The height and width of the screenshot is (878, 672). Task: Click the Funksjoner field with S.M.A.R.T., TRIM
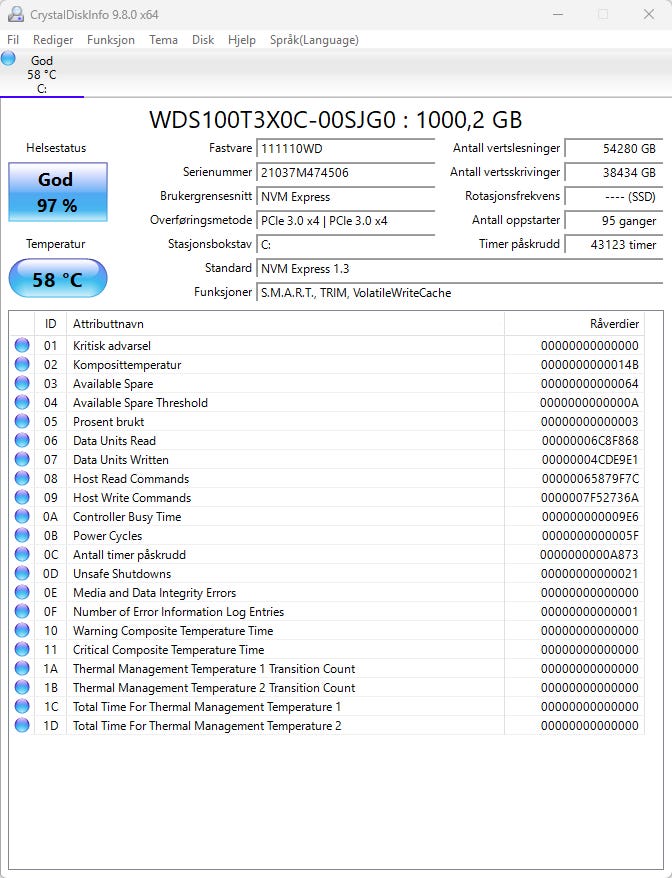click(460, 293)
